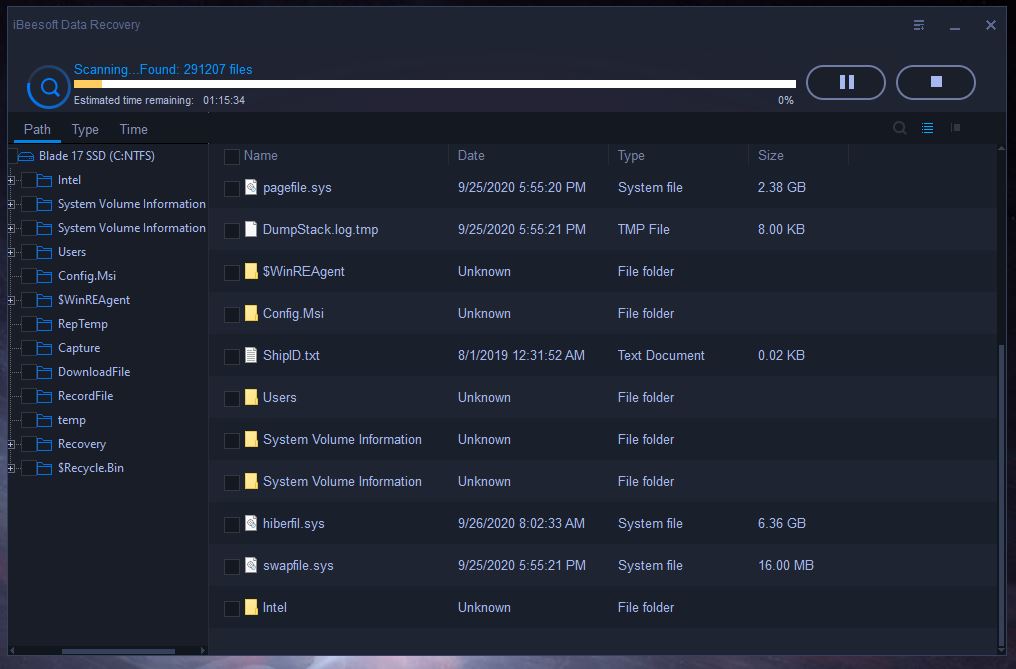Toggle the select-all checkbox beside Name header
Screen dimensions: 1016x669
tap(232, 156)
